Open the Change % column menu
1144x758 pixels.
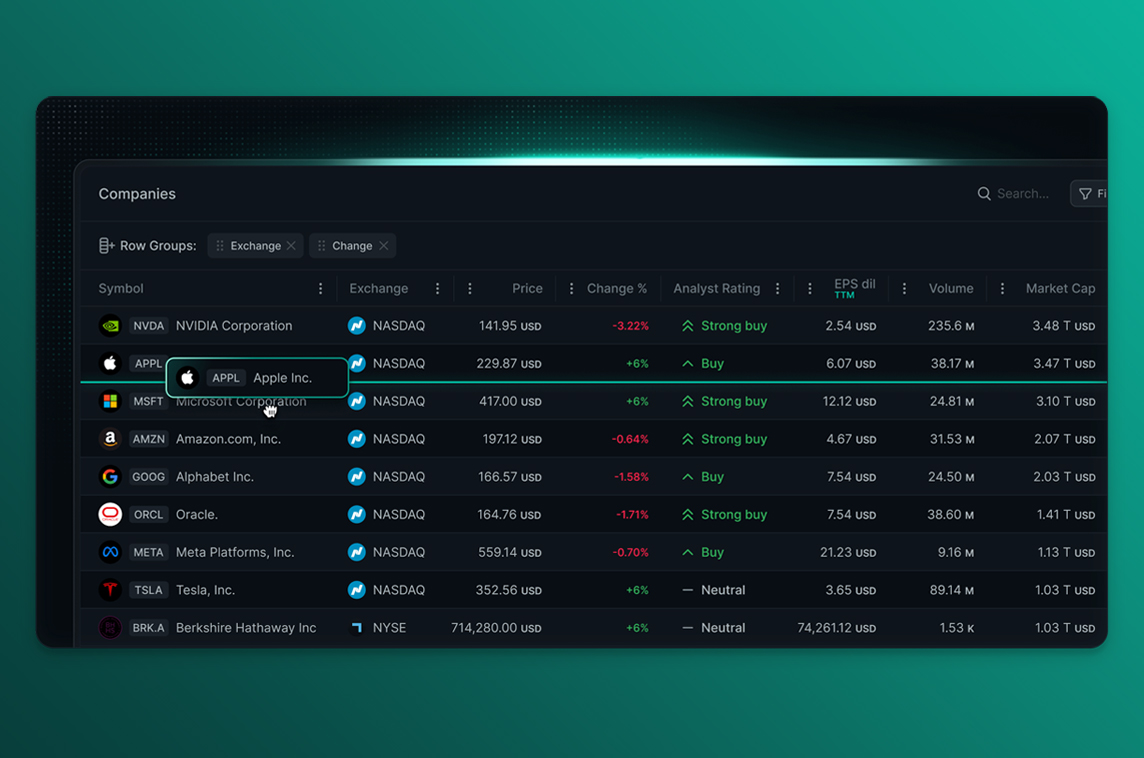coord(571,288)
